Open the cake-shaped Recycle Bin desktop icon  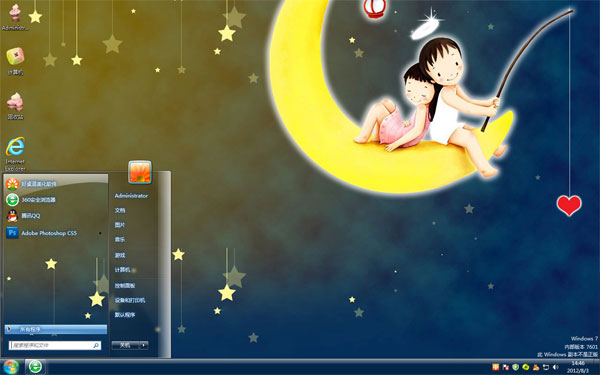[x=15, y=106]
